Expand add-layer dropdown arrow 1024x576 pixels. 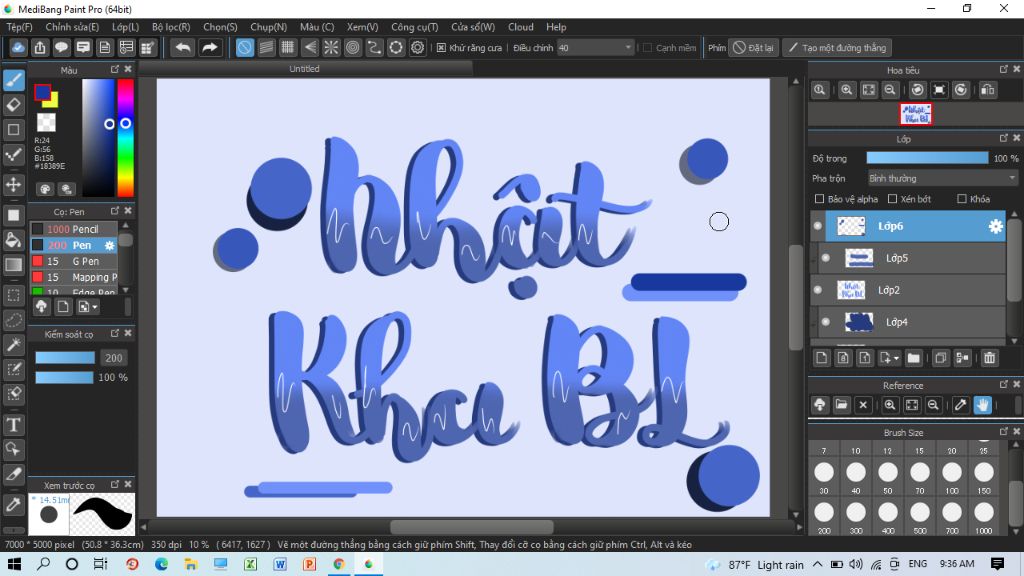896,359
